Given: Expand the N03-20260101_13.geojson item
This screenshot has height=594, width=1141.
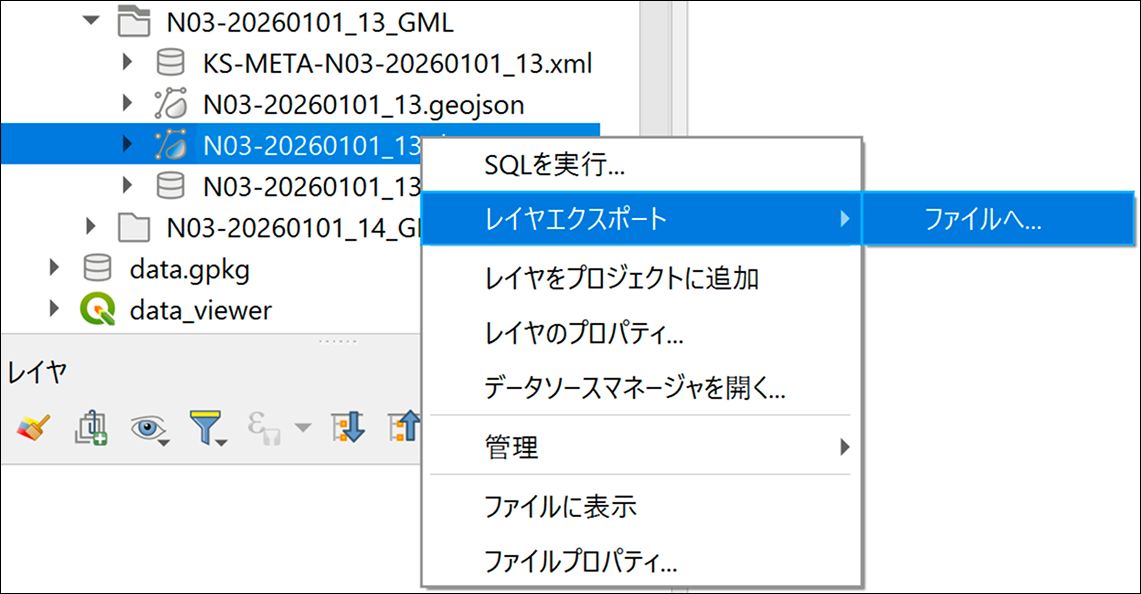Looking at the screenshot, I should click(x=127, y=103).
